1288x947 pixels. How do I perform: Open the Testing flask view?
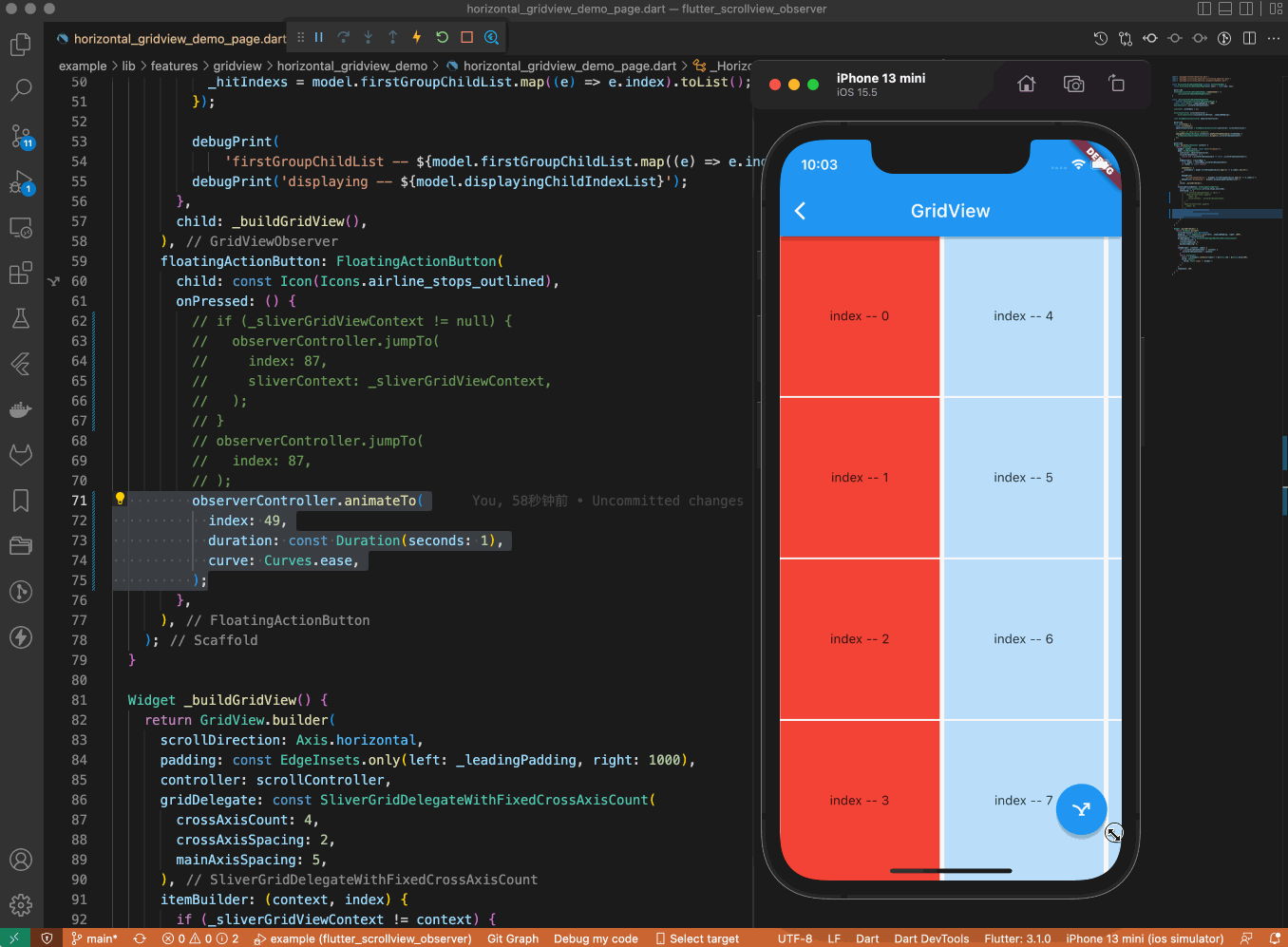tap(21, 318)
